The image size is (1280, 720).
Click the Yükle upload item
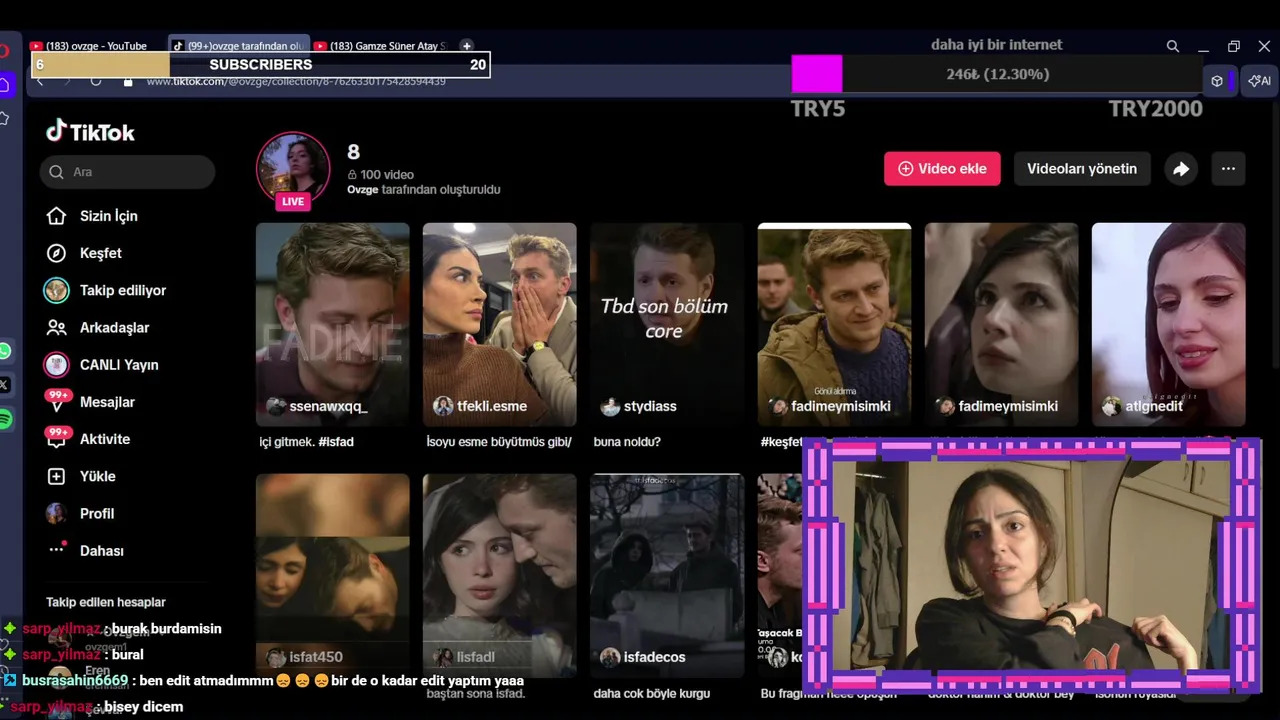pyautogui.click(x=81, y=476)
